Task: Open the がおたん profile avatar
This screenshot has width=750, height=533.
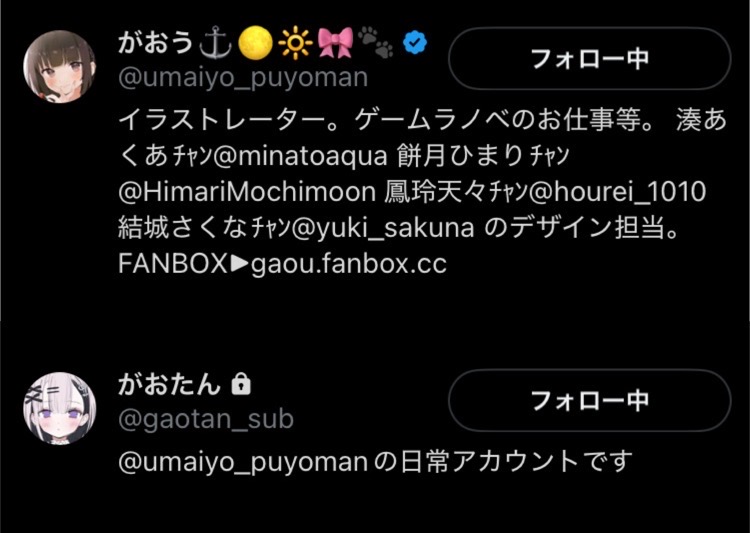Action: tap(59, 408)
